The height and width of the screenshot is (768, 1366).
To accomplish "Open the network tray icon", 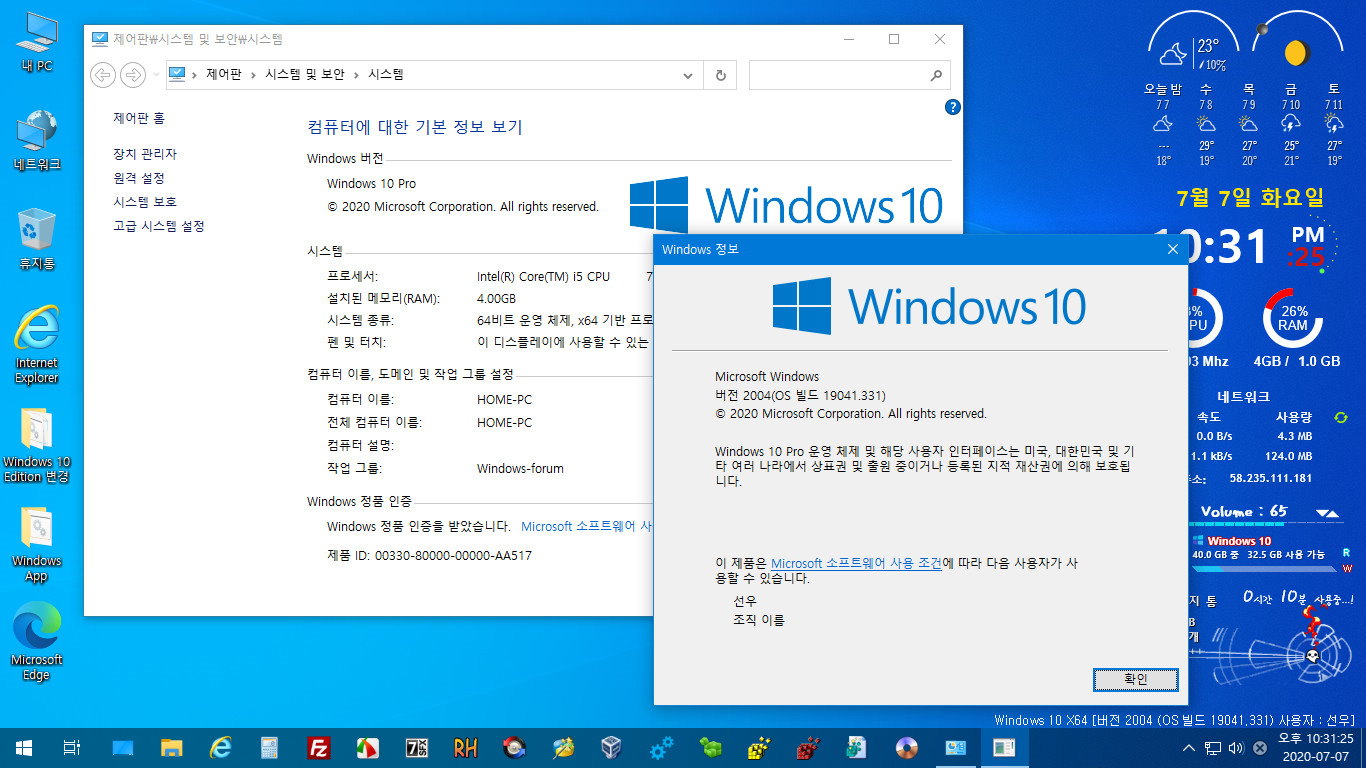I will [x=1212, y=747].
